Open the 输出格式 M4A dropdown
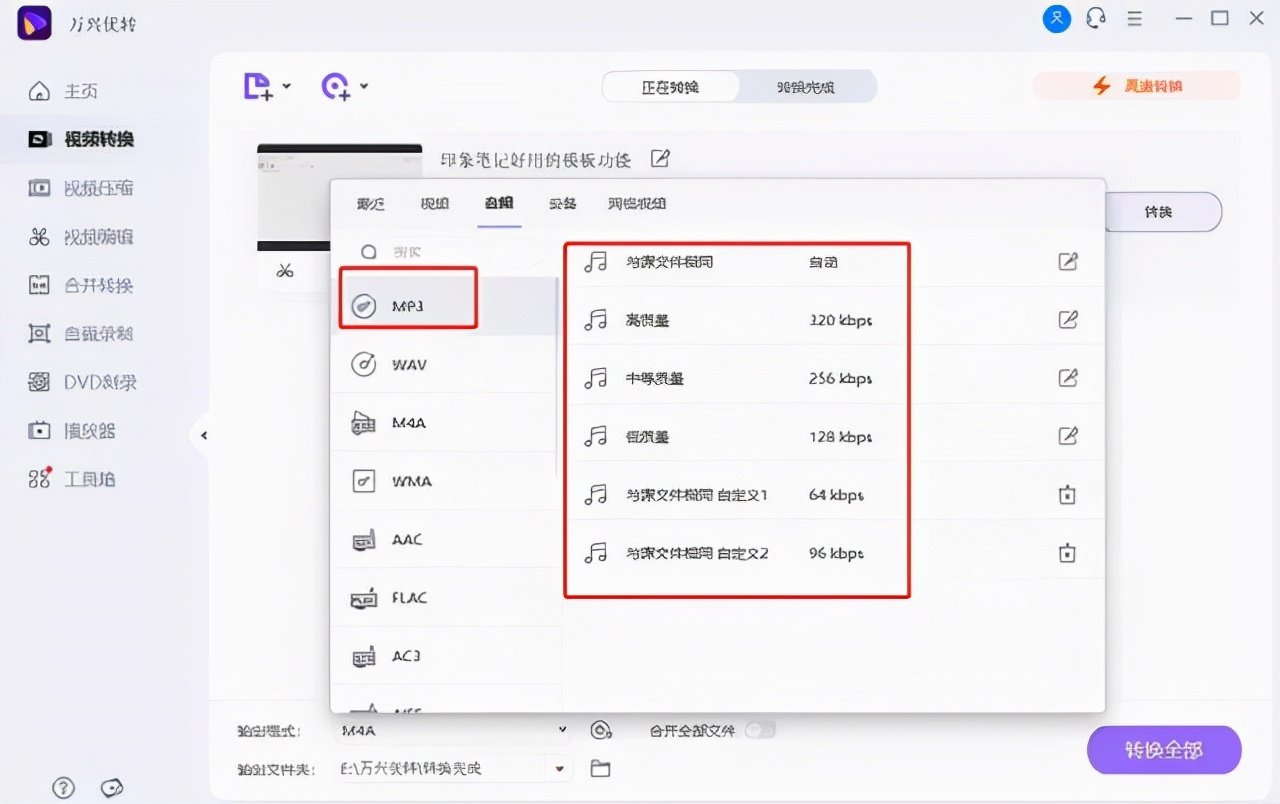The width and height of the screenshot is (1280, 804). coord(453,730)
